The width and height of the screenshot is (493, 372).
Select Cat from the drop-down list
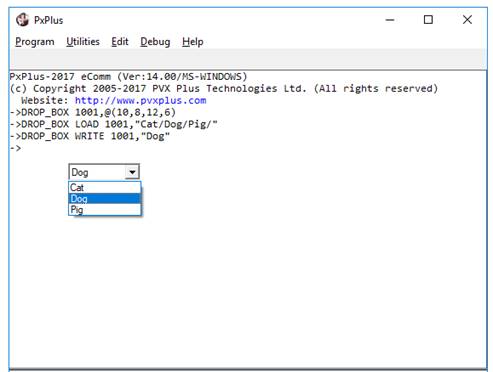pos(105,187)
